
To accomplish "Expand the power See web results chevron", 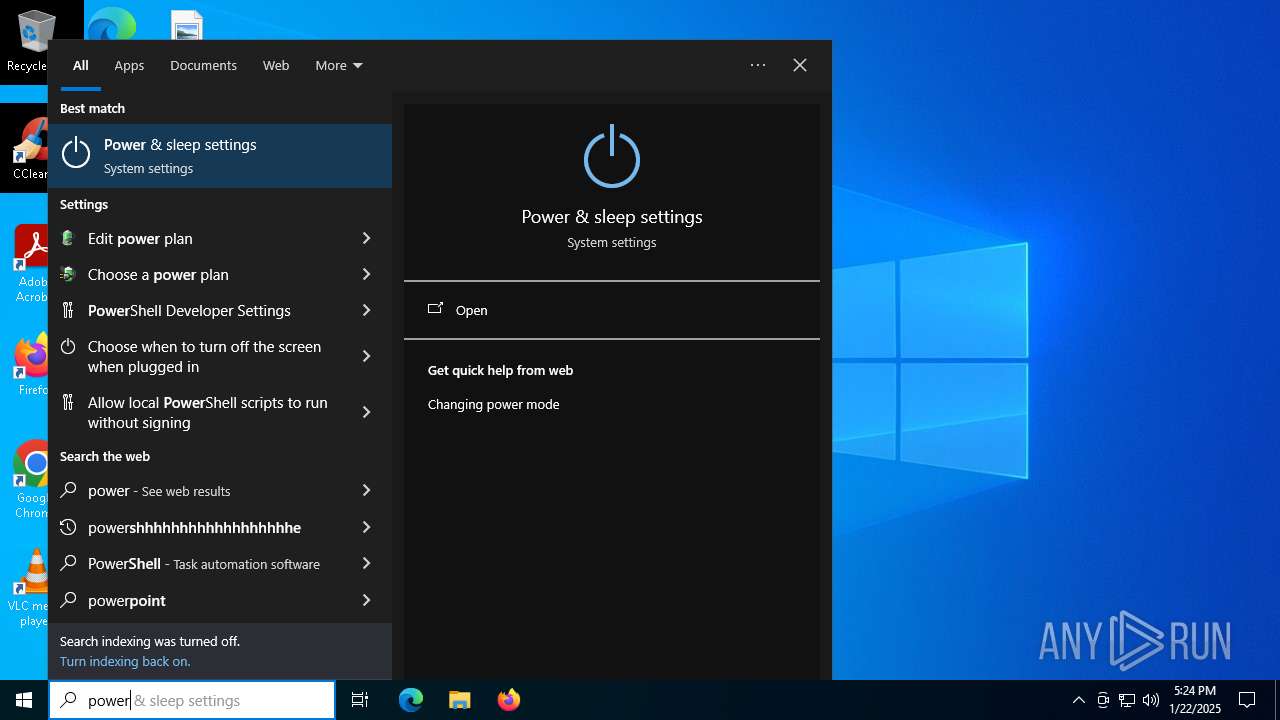I will point(366,490).
